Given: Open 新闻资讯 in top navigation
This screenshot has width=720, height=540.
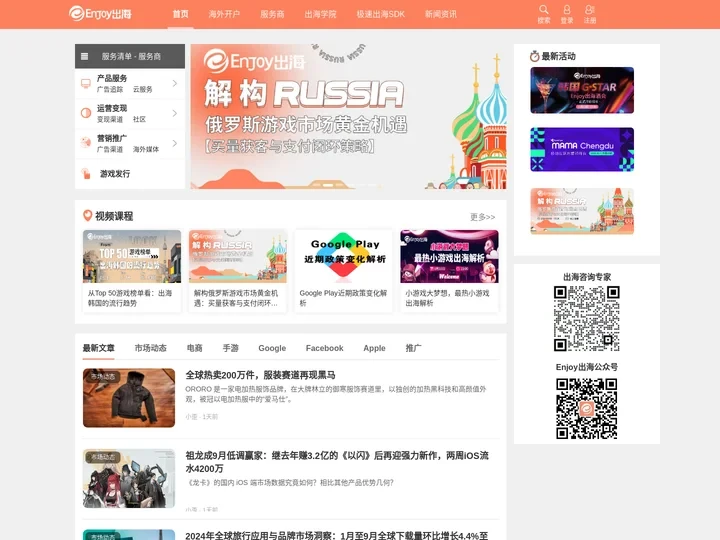Looking at the screenshot, I should tap(441, 14).
